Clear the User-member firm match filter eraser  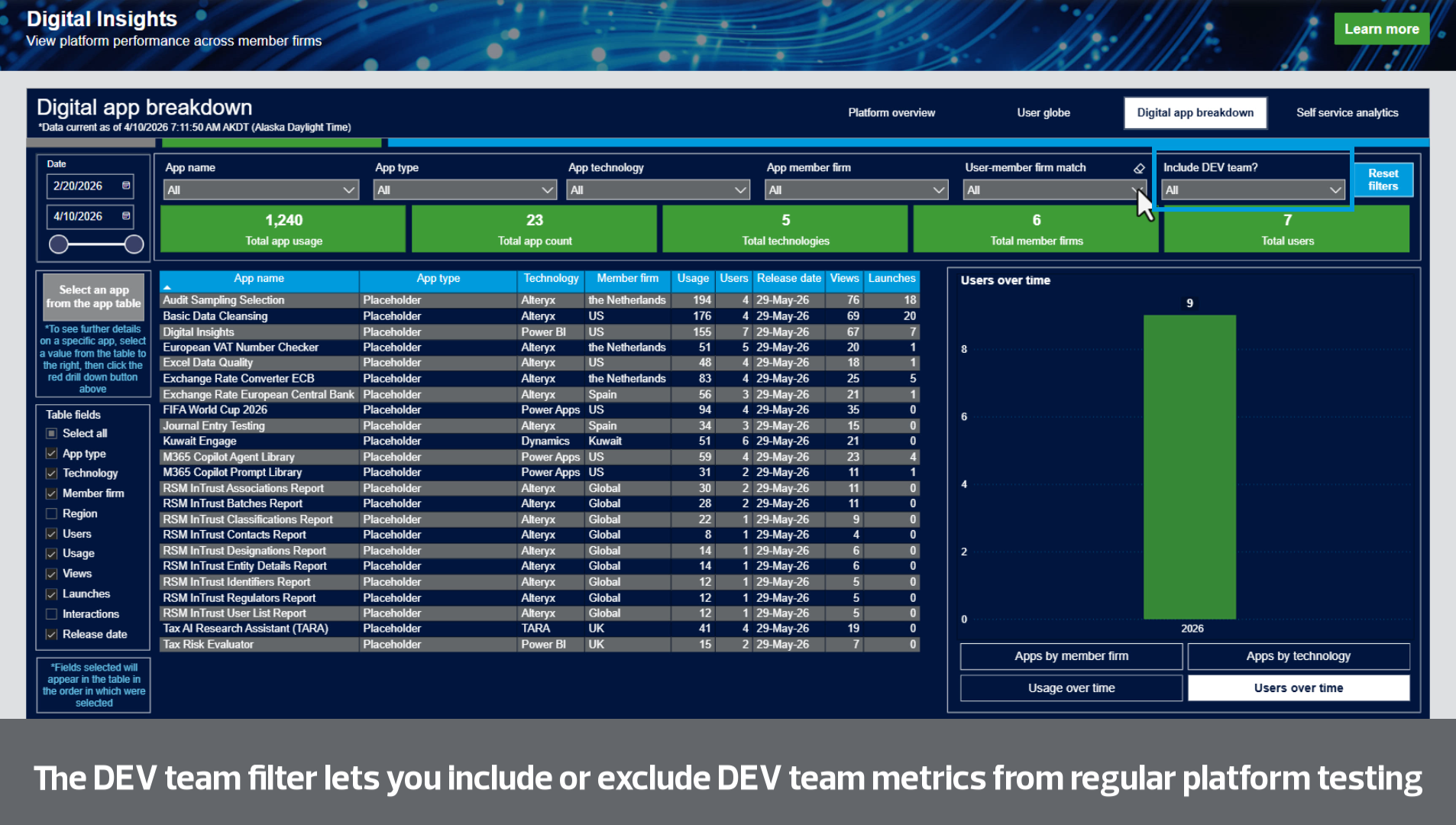(x=1139, y=168)
